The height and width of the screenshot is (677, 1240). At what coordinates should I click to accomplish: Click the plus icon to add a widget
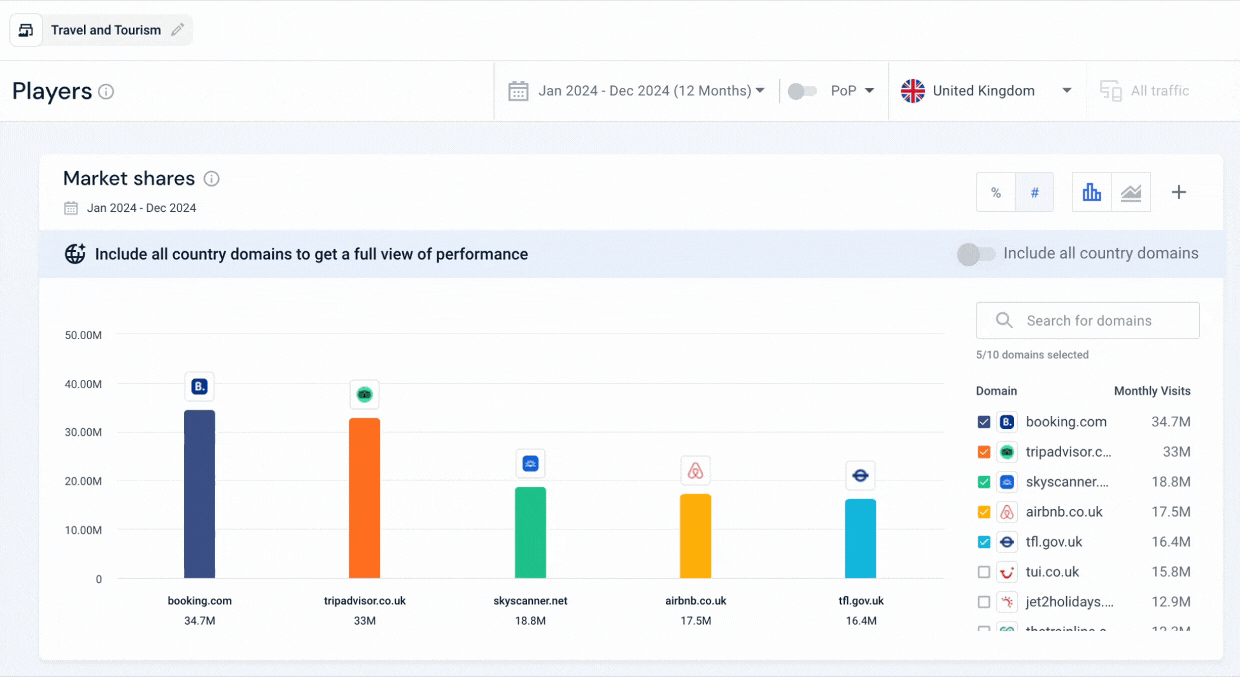point(1179,191)
